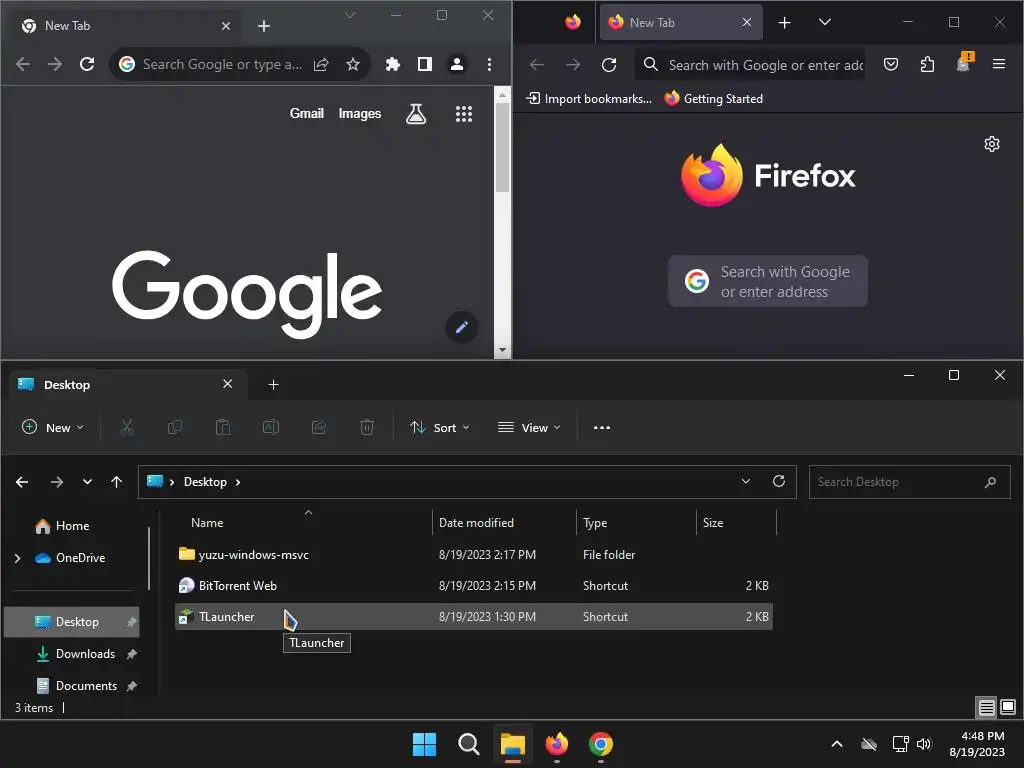
Task: Click Firefox's central search box
Action: 767,281
